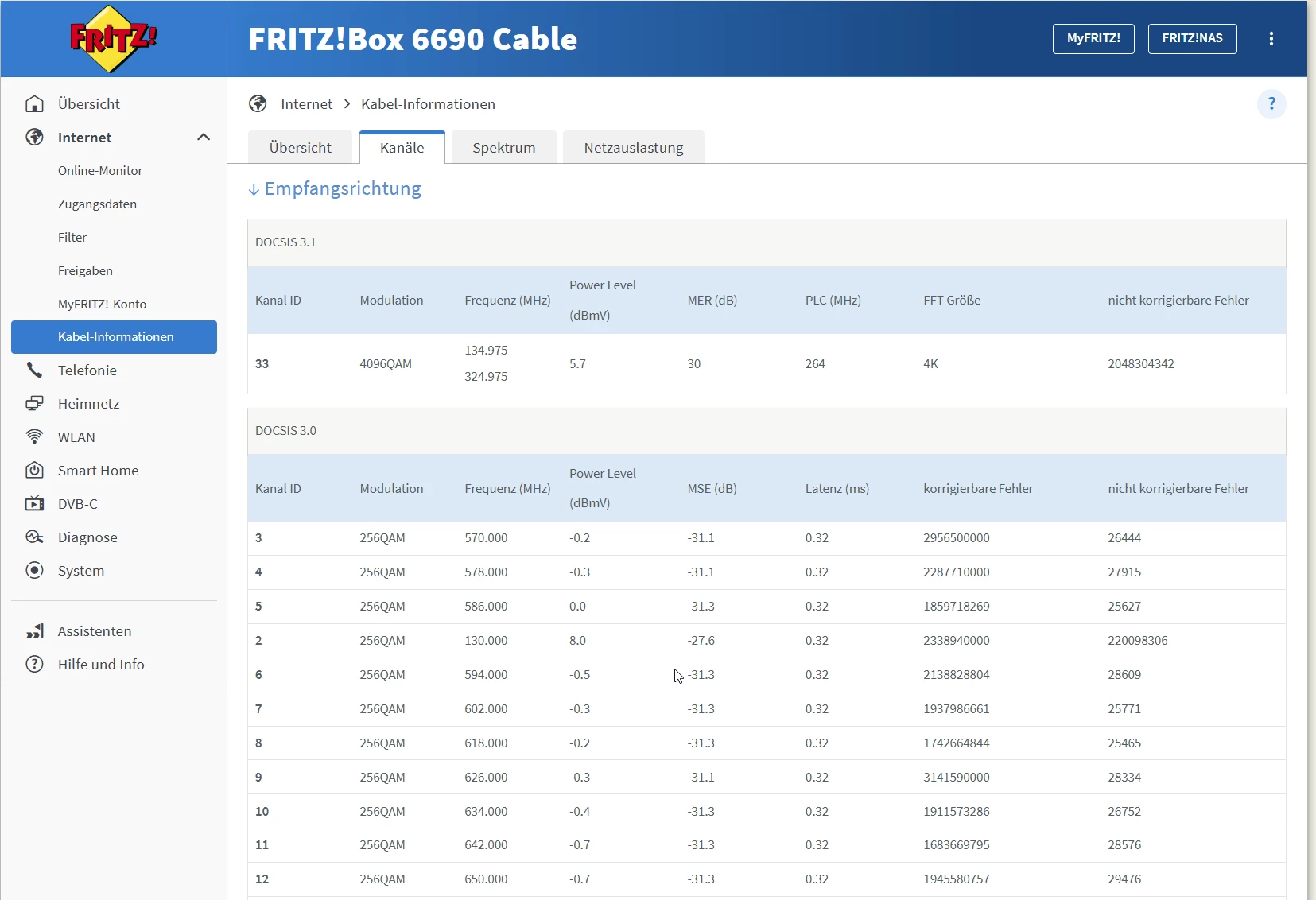Click the Smart Home icon
Viewport: 1316px width, 900px height.
tap(34, 471)
